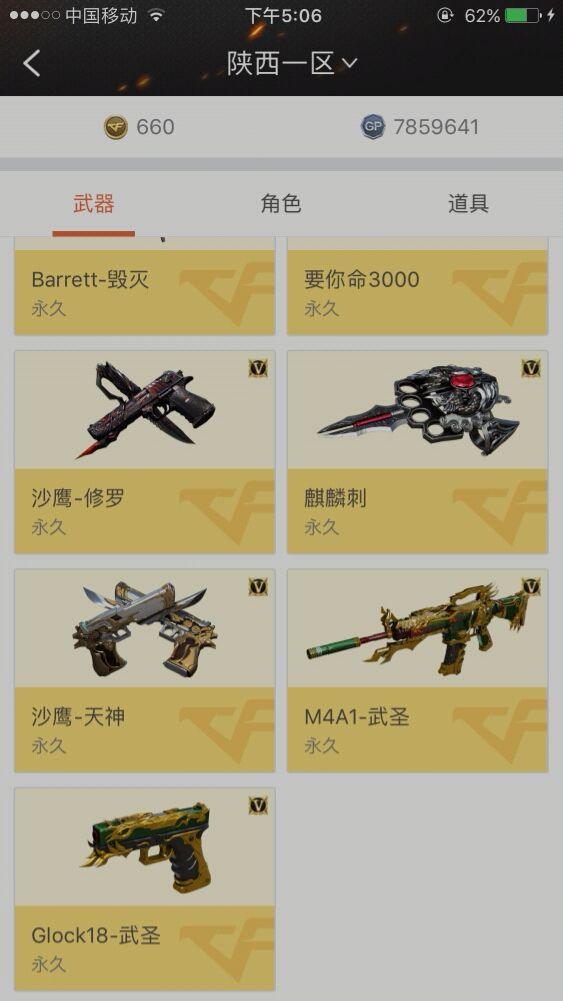Switch to the 道具 tab
This screenshot has width=563, height=1001.
click(x=469, y=204)
